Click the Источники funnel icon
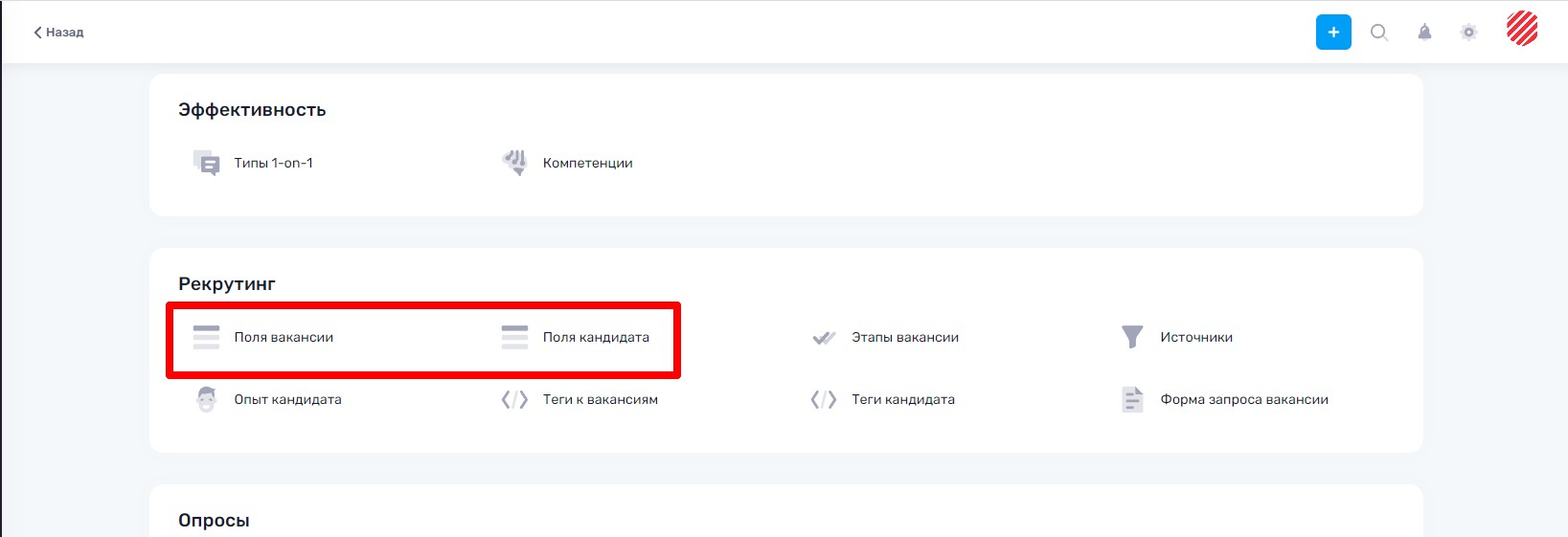Viewport: 1568px width, 537px height. click(x=1132, y=337)
